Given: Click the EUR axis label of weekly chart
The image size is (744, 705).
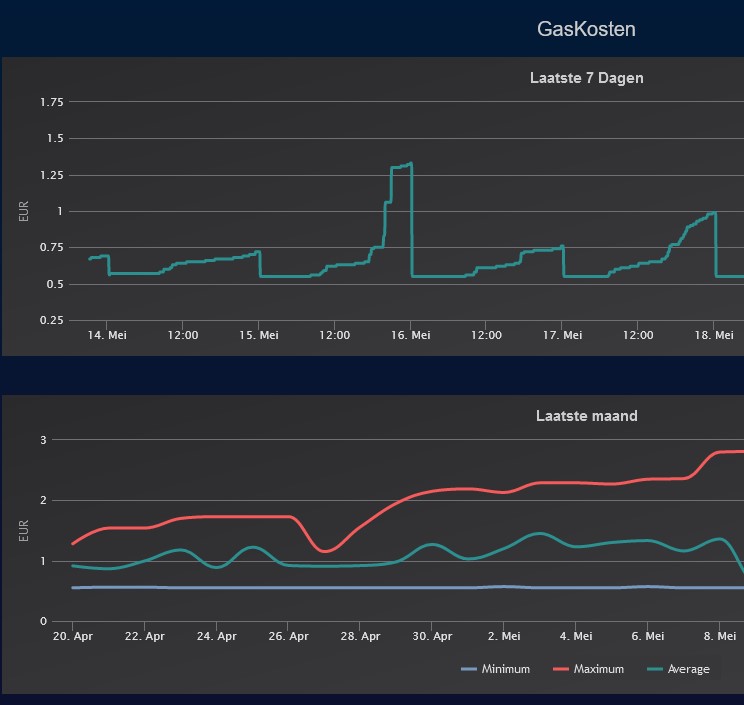Looking at the screenshot, I should pos(23,211).
